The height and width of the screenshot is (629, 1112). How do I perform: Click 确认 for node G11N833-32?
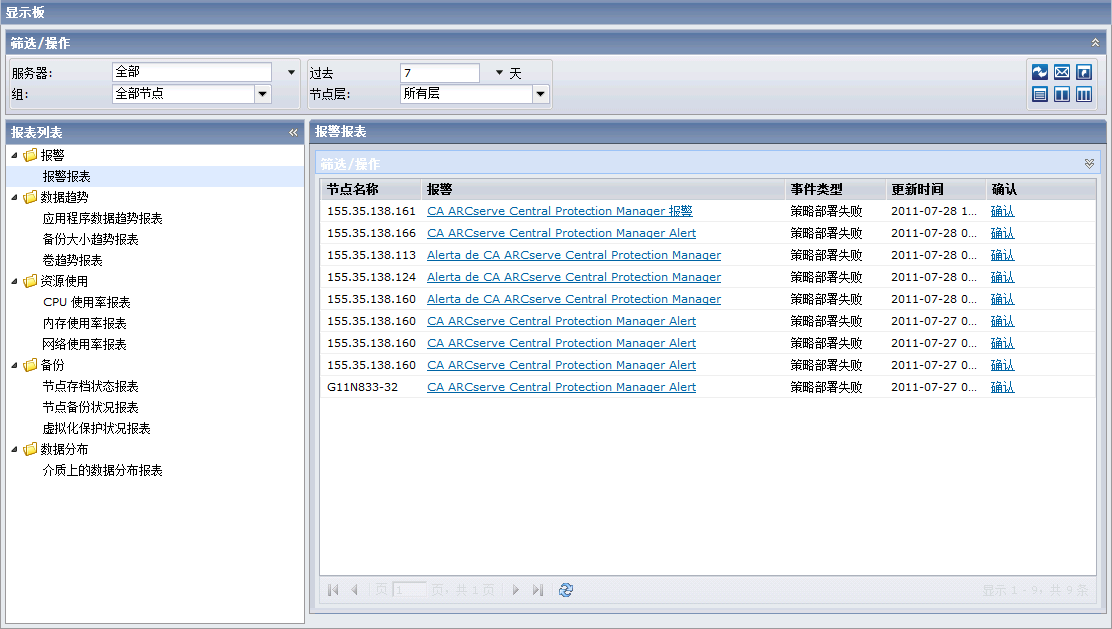[x=1002, y=387]
